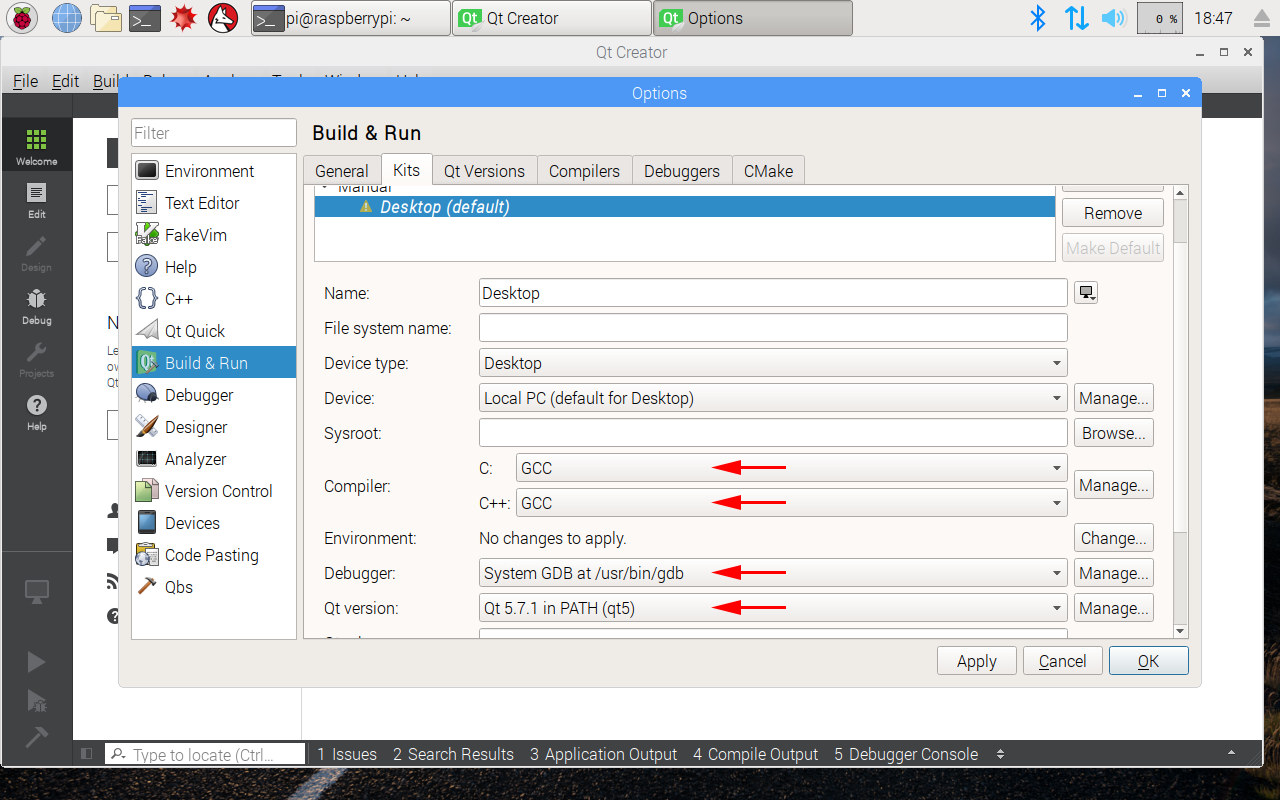Screen dimensions: 1280x800
Task: Select the C++ category in Options sidebar
Action: pyautogui.click(x=178, y=298)
